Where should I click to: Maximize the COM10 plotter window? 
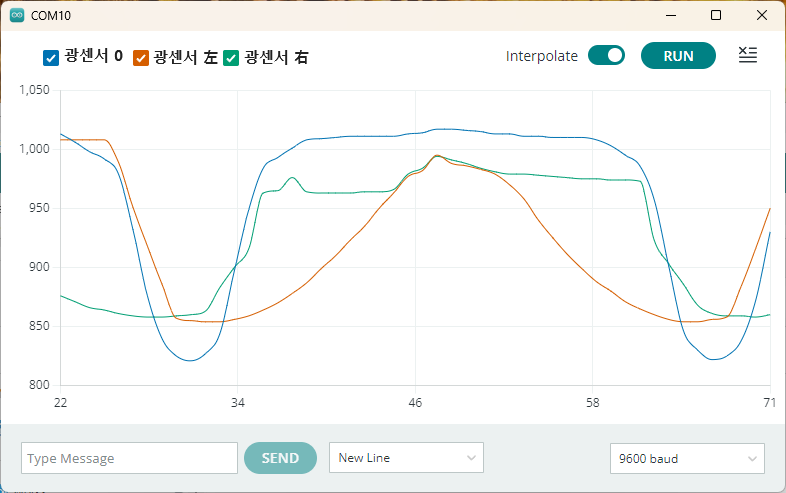coord(716,16)
